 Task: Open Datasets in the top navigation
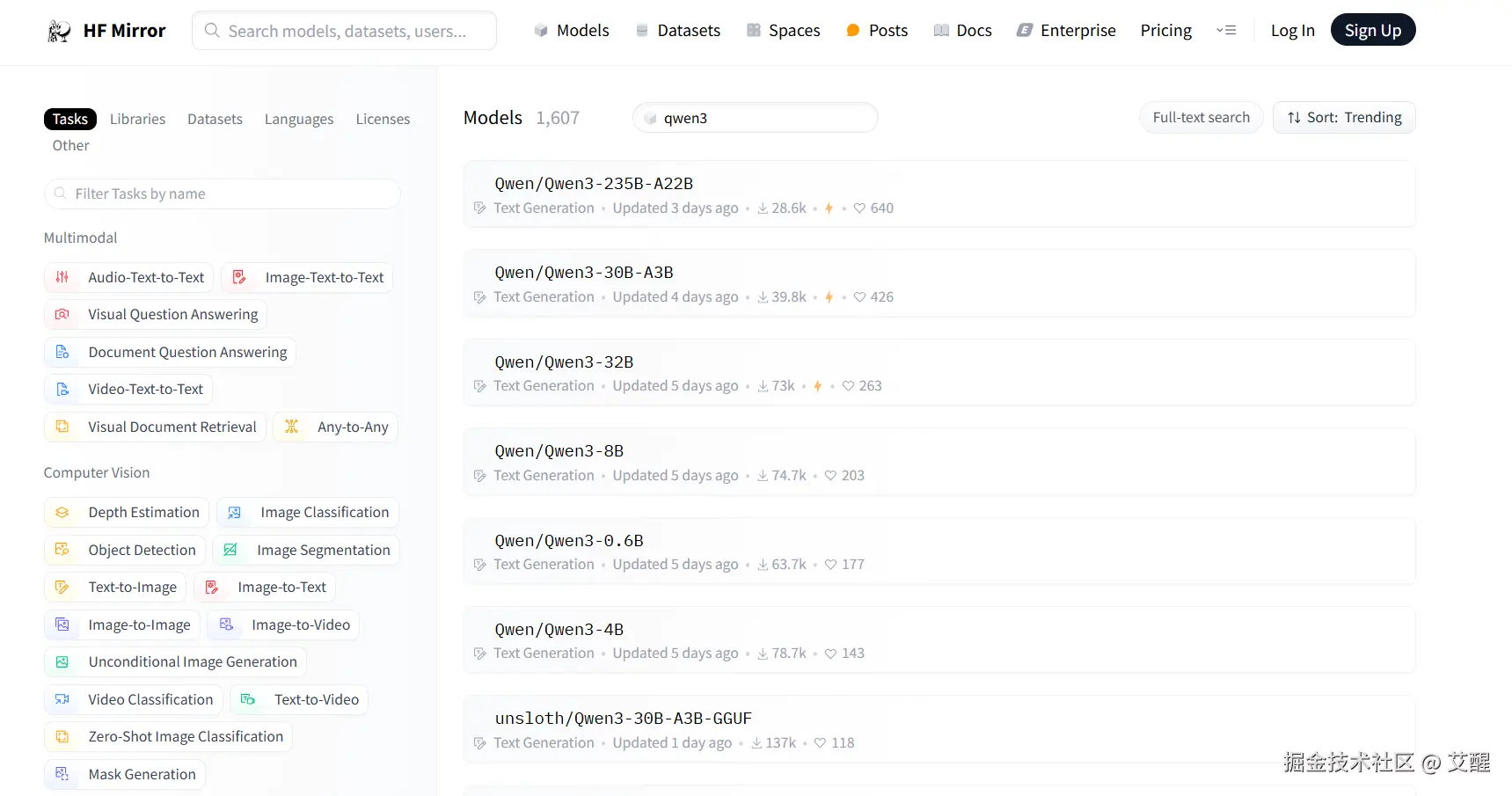(x=678, y=31)
